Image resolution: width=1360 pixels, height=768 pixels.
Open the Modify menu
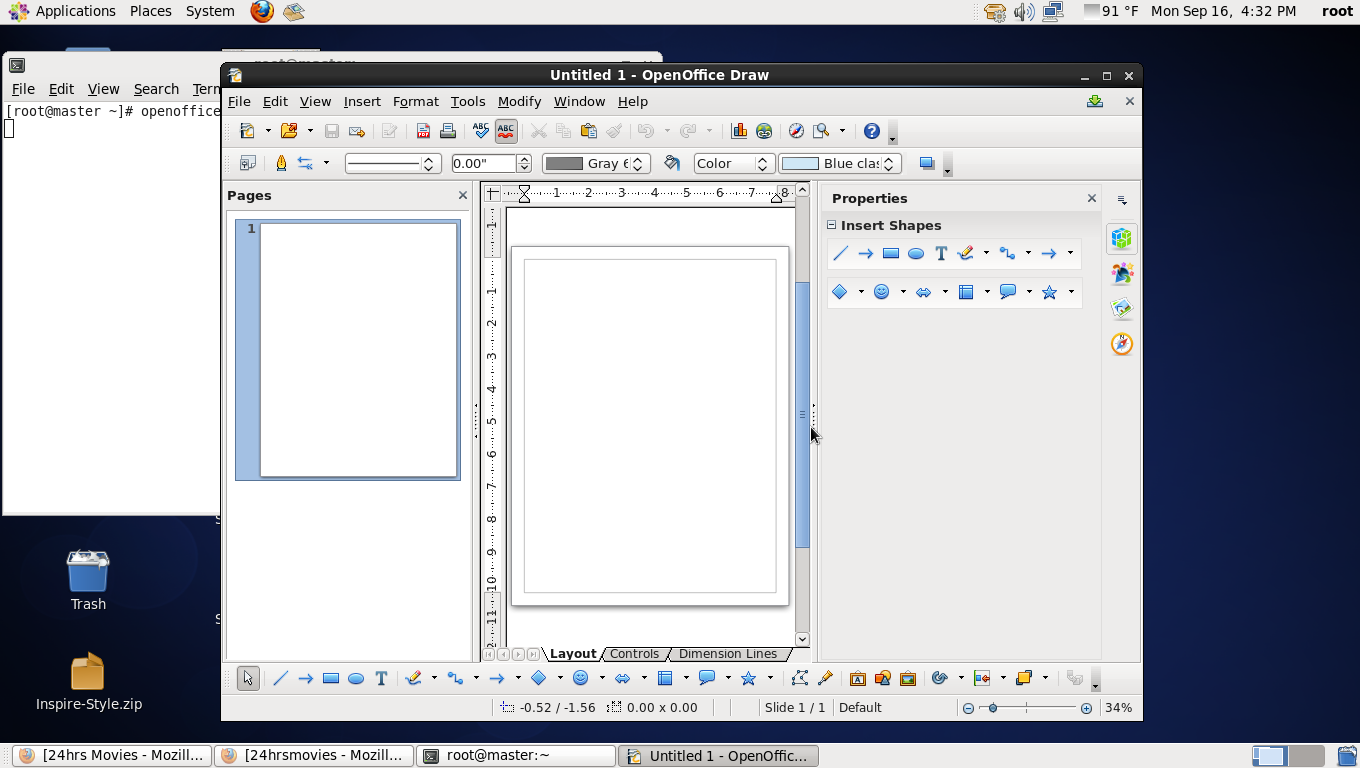[519, 101]
